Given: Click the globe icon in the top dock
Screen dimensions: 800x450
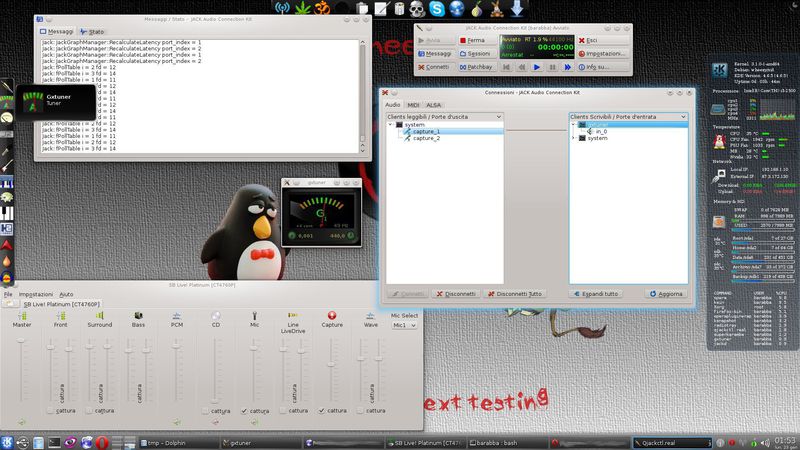Looking at the screenshot, I should click(x=457, y=8).
